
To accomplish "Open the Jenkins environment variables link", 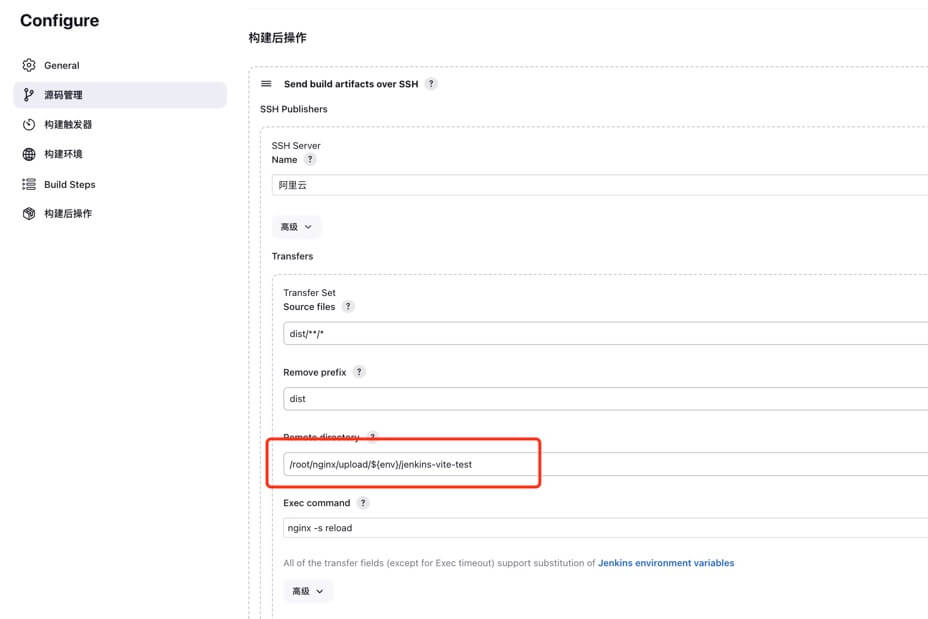I will click(x=666, y=563).
